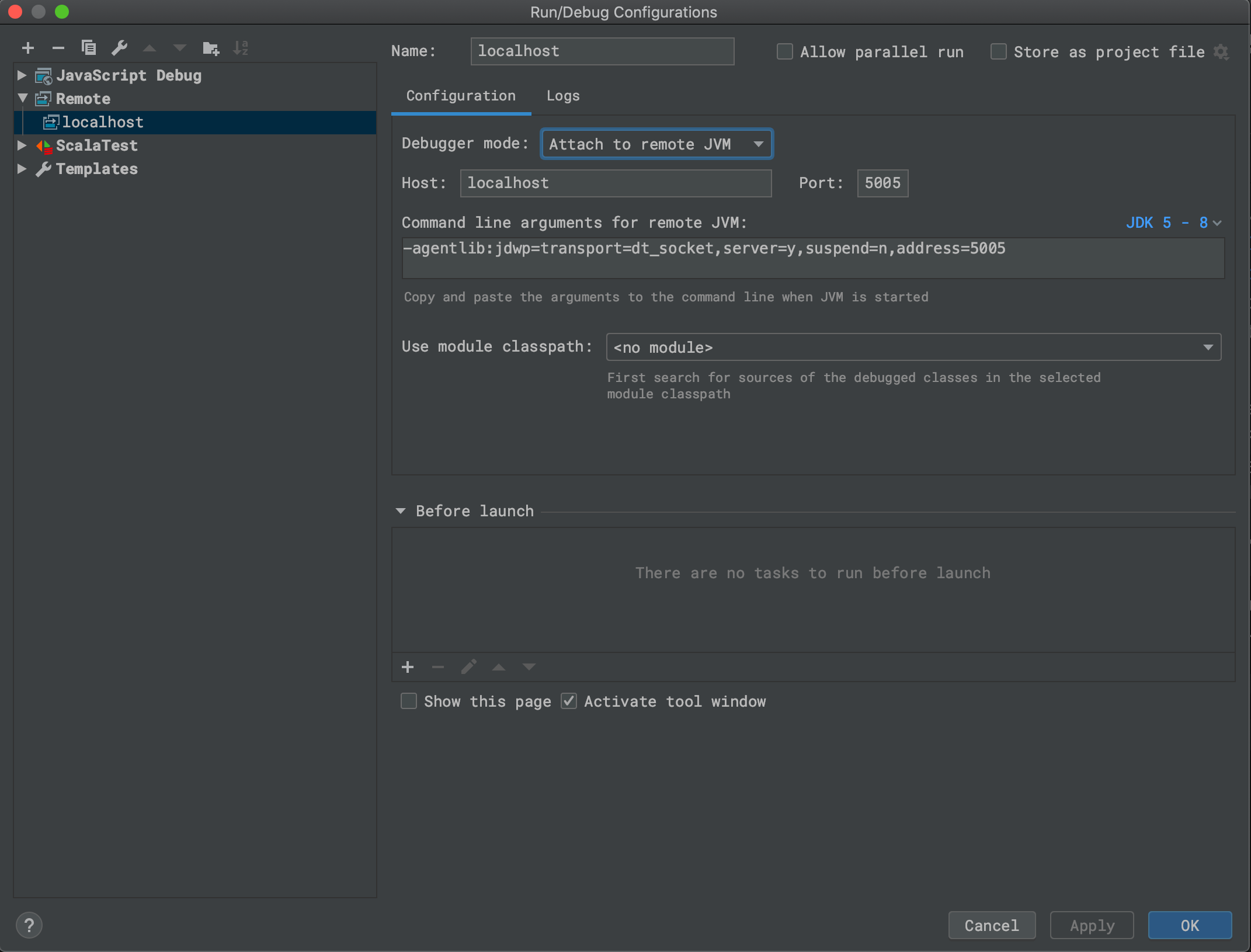The width and height of the screenshot is (1251, 952).
Task: Expand the ScalaTest node
Action: click(22, 145)
